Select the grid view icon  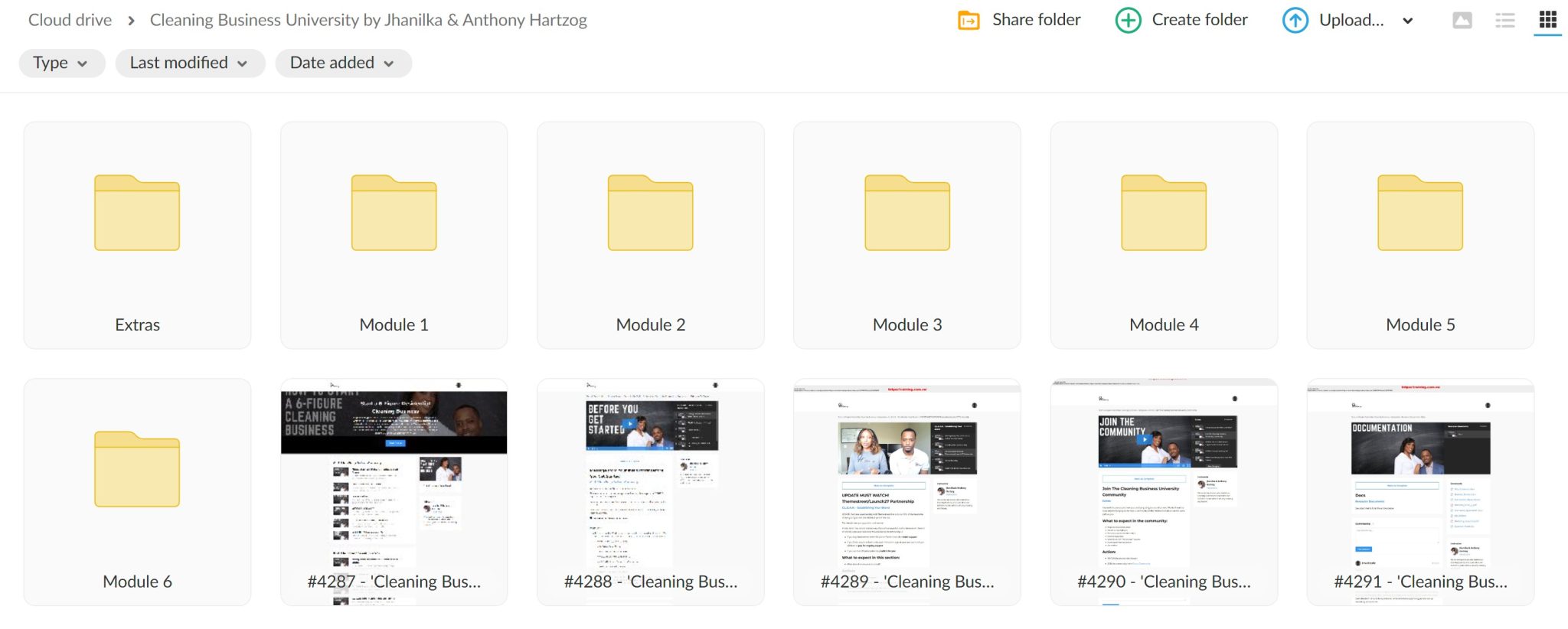tap(1548, 20)
